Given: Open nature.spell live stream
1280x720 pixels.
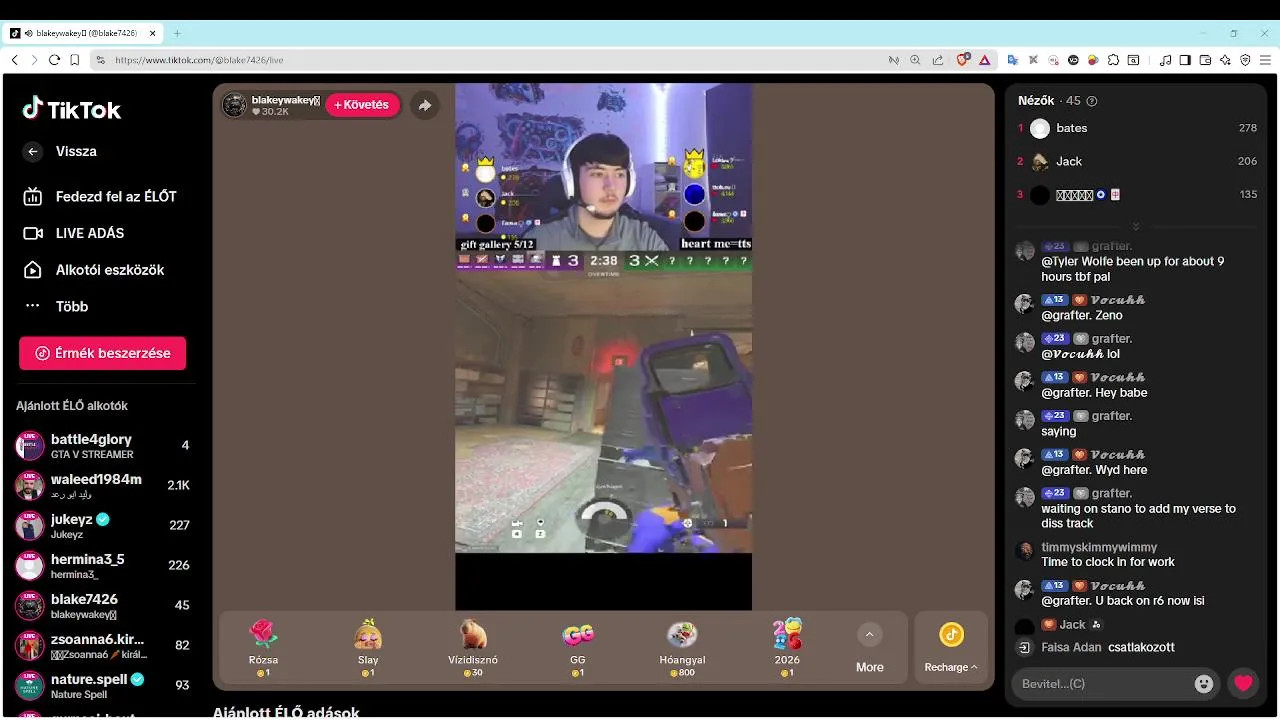Looking at the screenshot, I should [x=102, y=686].
